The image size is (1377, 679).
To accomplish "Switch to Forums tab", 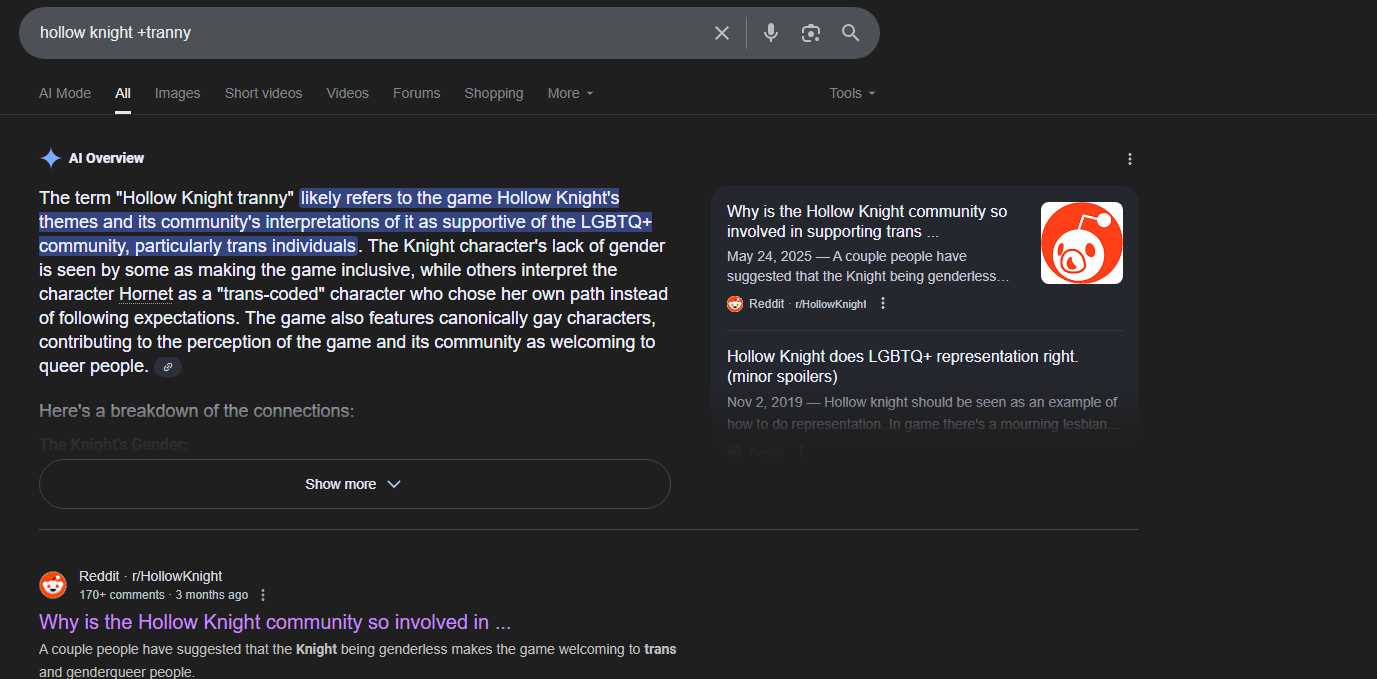I will pyautogui.click(x=416, y=93).
